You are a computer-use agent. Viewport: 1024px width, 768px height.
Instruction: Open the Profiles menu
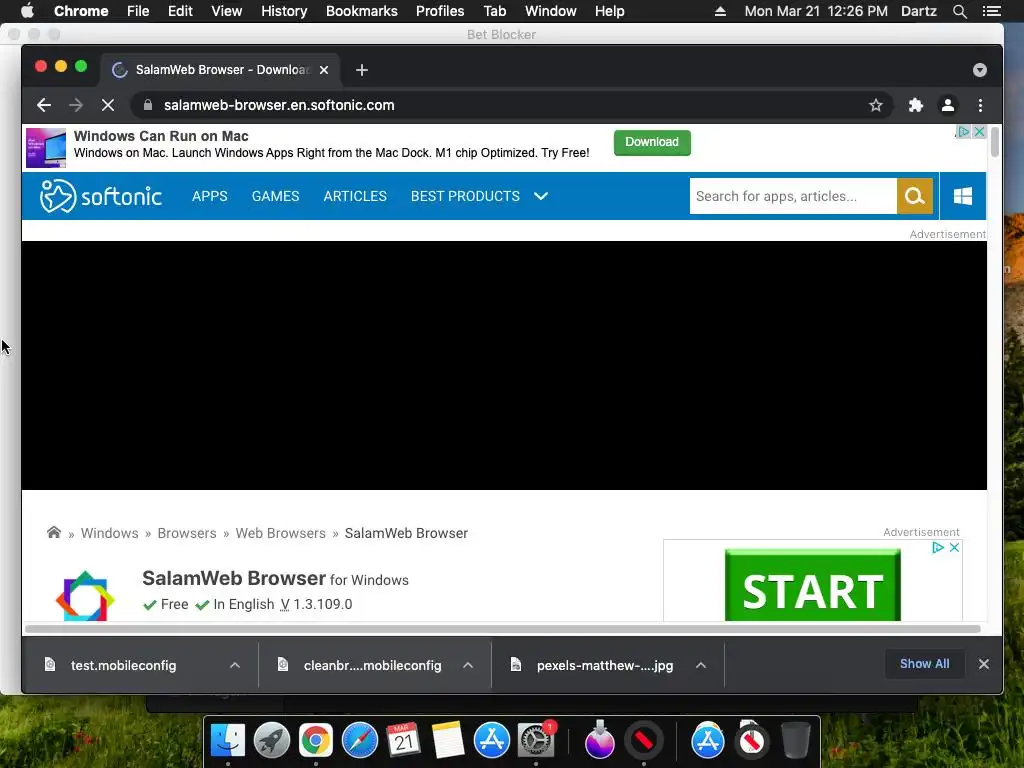tap(440, 11)
